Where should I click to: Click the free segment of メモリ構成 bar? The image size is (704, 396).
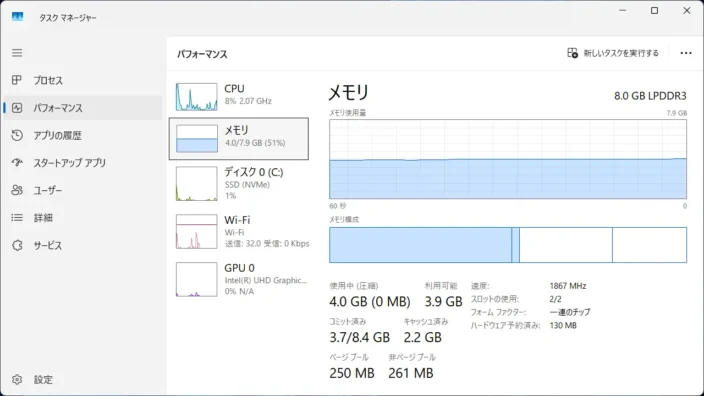point(650,245)
